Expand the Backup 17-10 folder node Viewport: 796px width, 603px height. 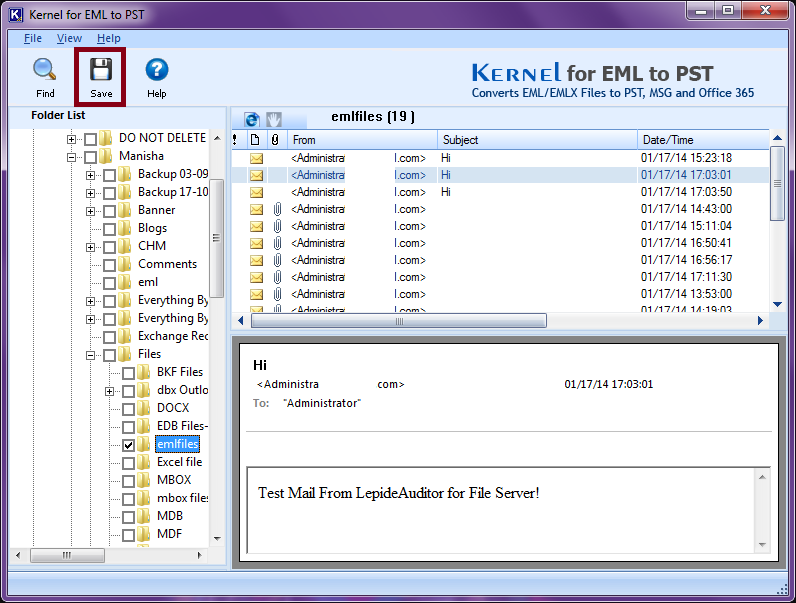point(90,193)
